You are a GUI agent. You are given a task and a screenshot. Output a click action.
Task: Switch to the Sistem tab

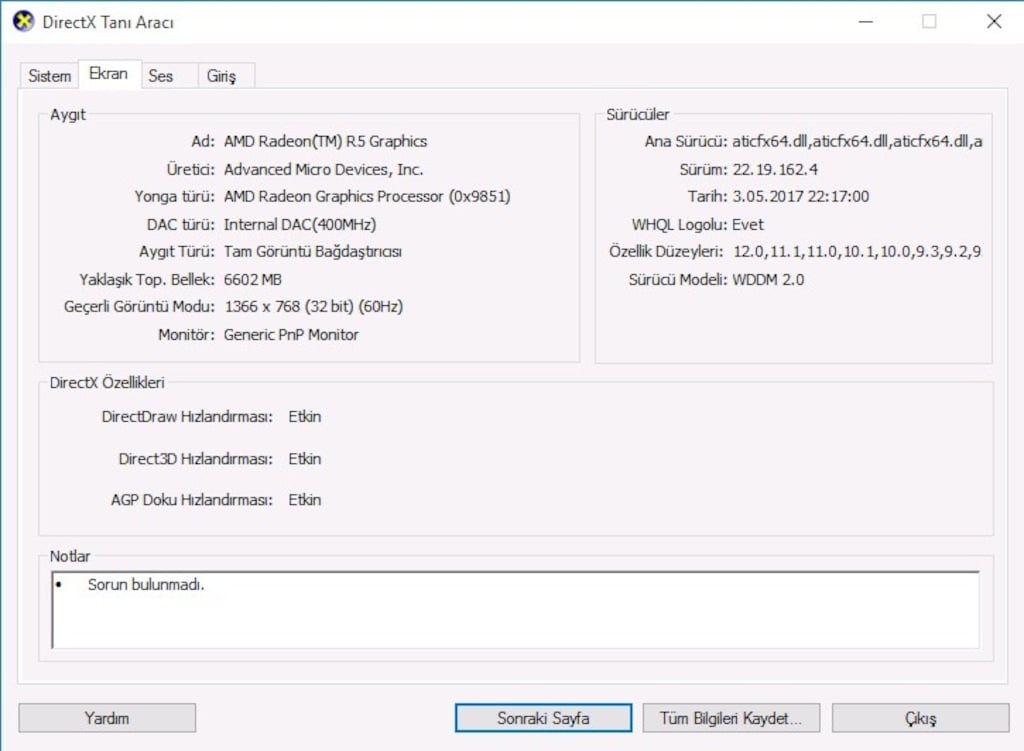click(x=49, y=76)
